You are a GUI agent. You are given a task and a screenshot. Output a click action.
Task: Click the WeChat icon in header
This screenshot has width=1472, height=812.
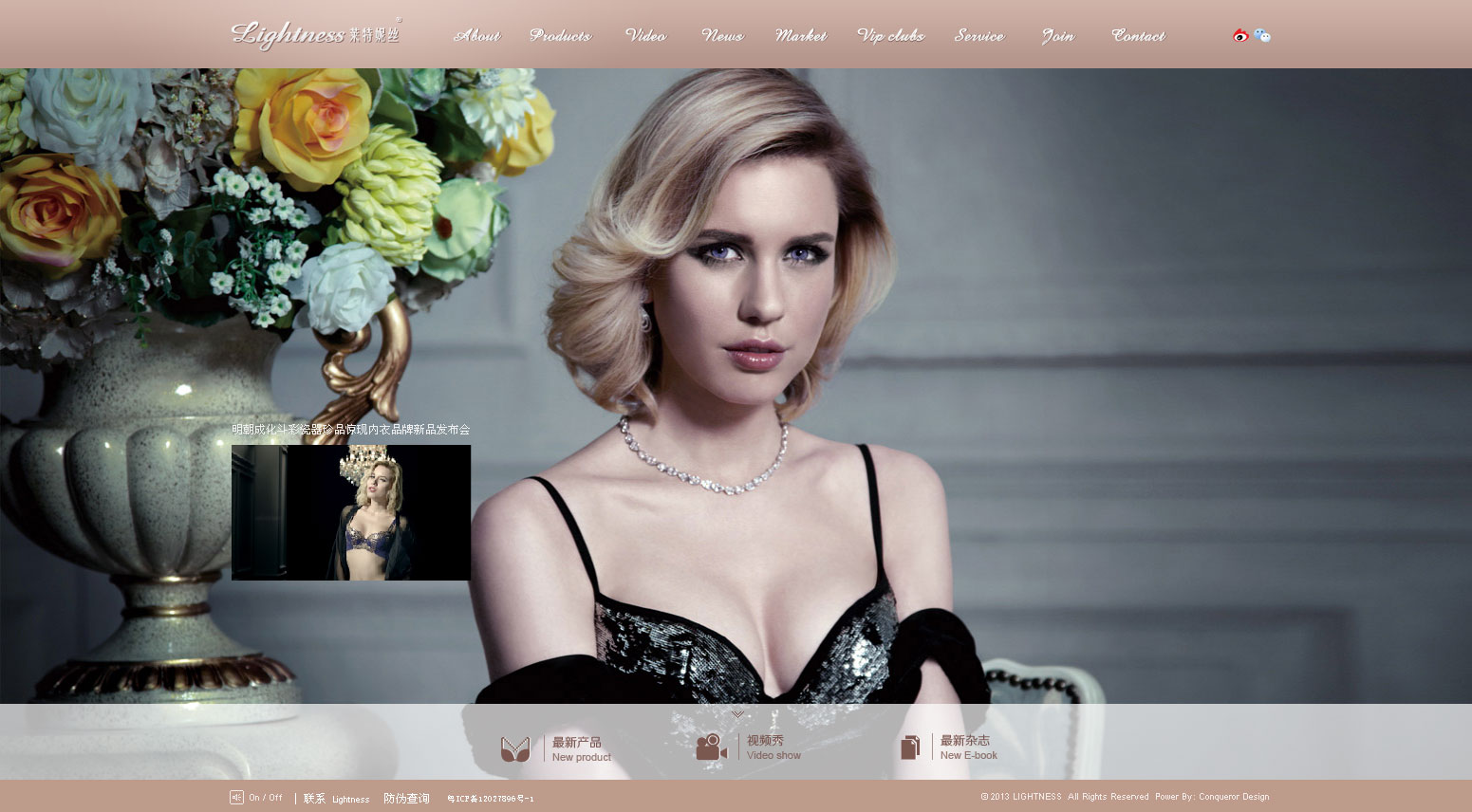(x=1261, y=36)
